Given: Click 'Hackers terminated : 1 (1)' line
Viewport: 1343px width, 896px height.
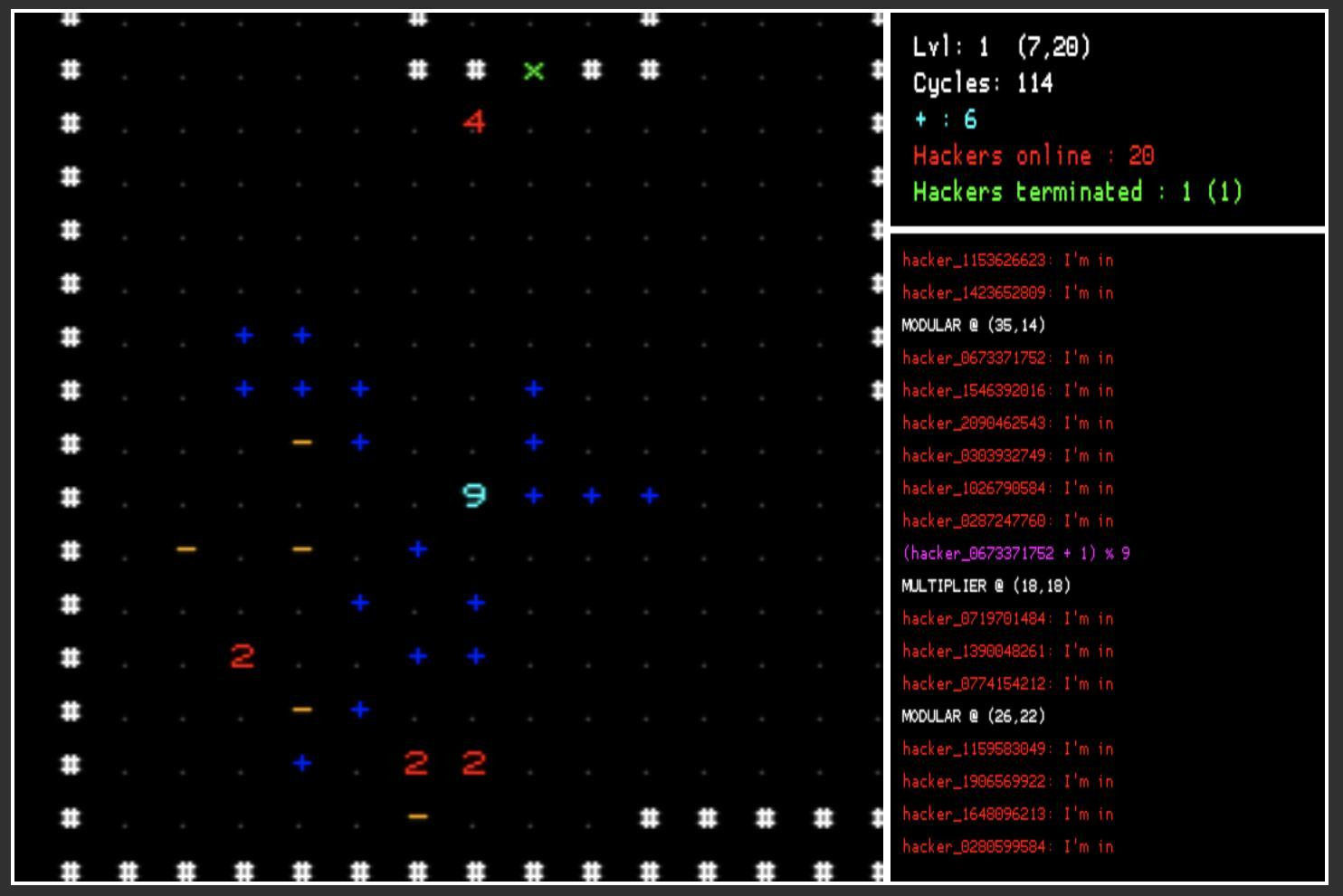Looking at the screenshot, I should pyautogui.click(x=1078, y=192).
